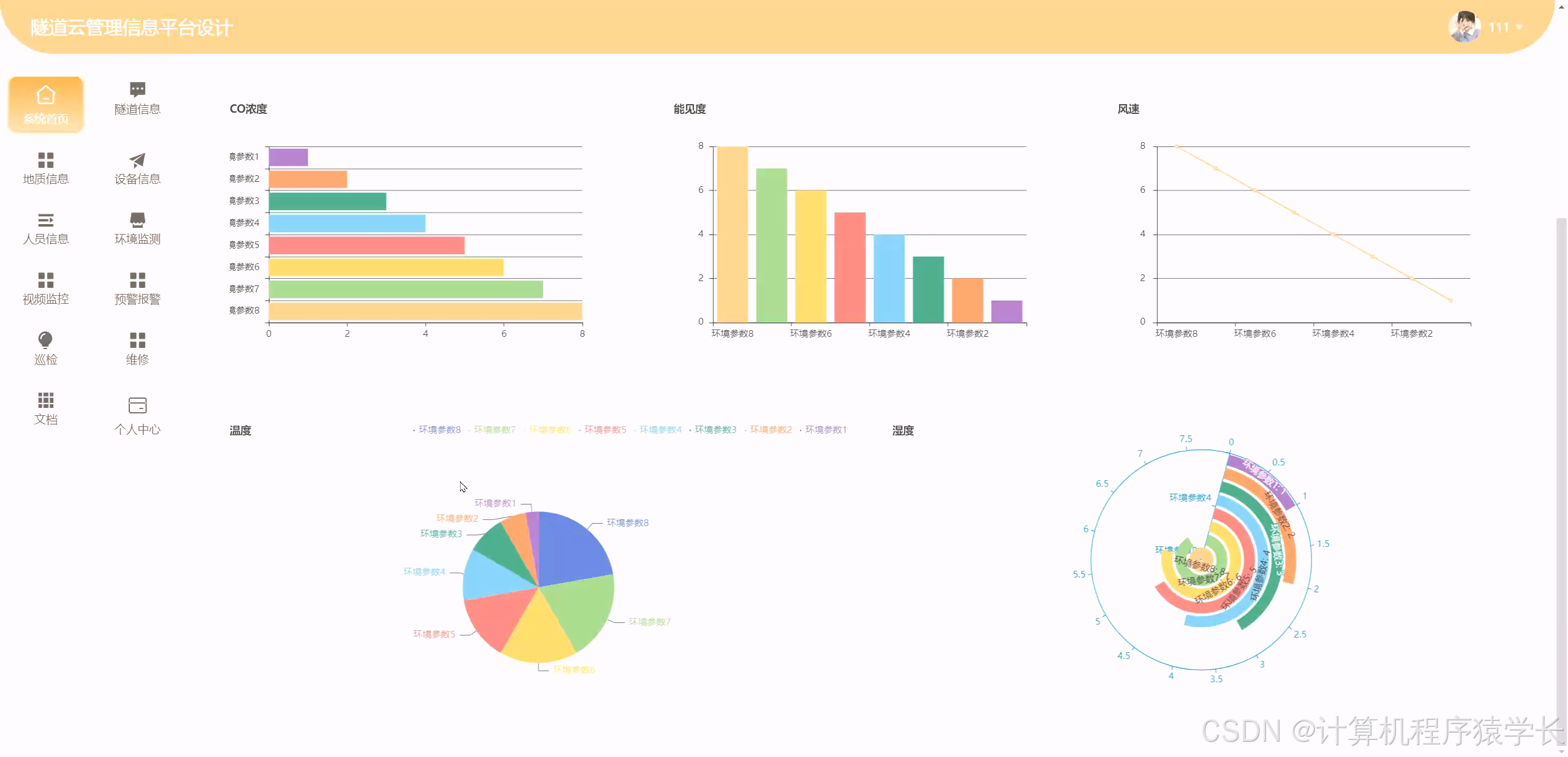Open the 视频监控 menu item
The height and width of the screenshot is (757, 1568).
point(46,288)
